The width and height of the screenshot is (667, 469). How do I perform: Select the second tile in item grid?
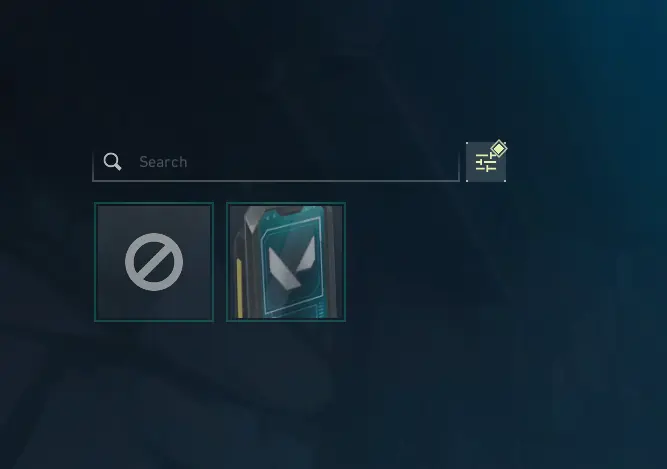tap(286, 262)
